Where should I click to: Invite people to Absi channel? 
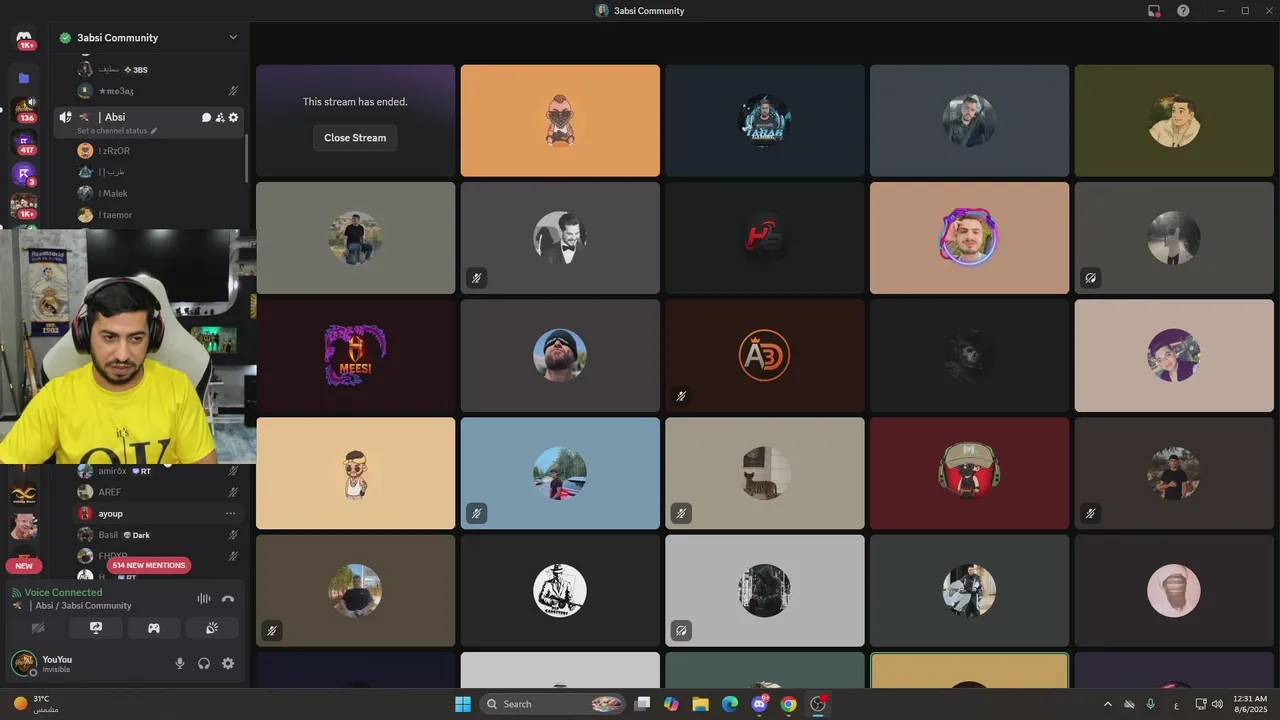click(220, 117)
